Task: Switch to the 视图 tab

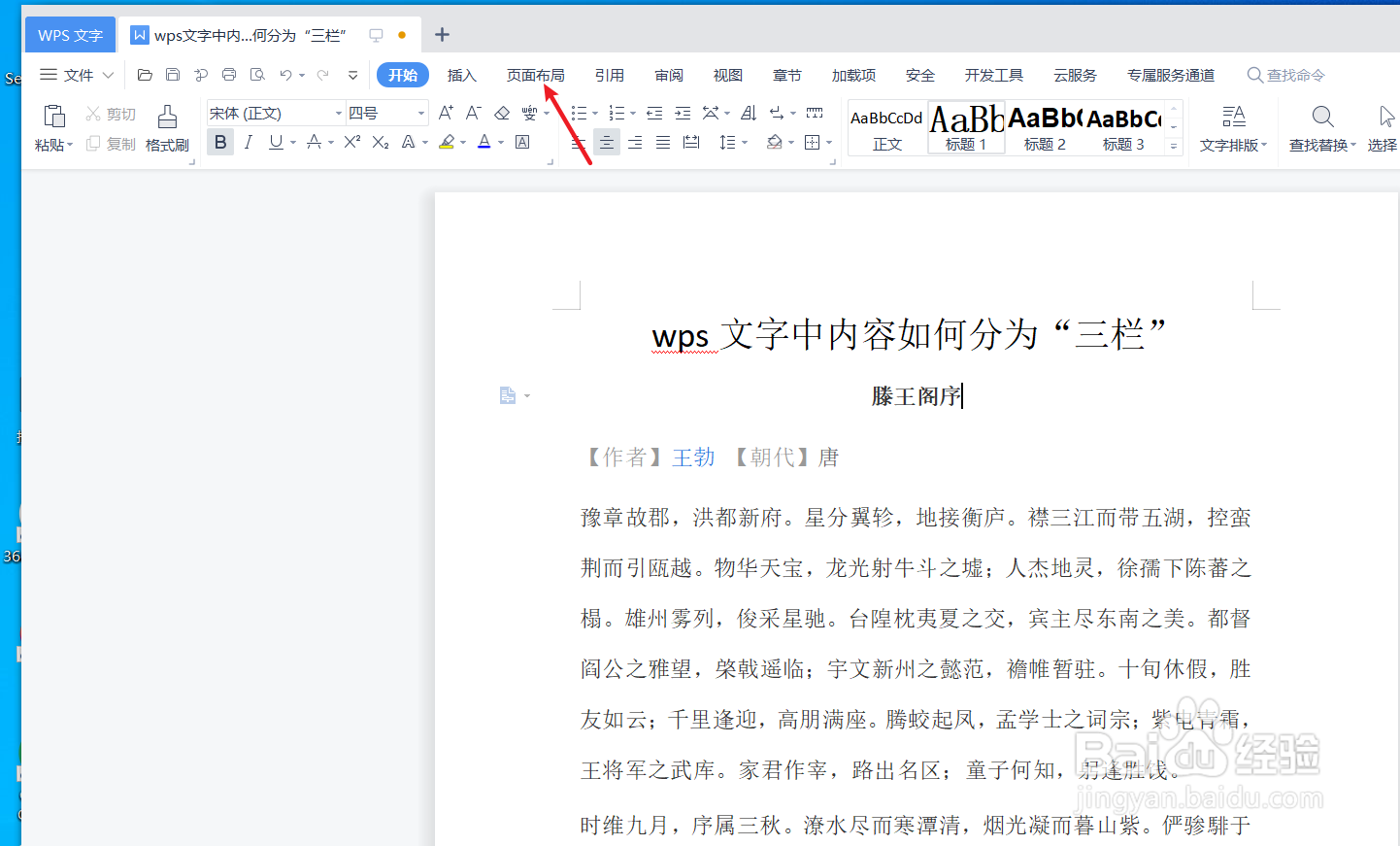Action: click(728, 75)
